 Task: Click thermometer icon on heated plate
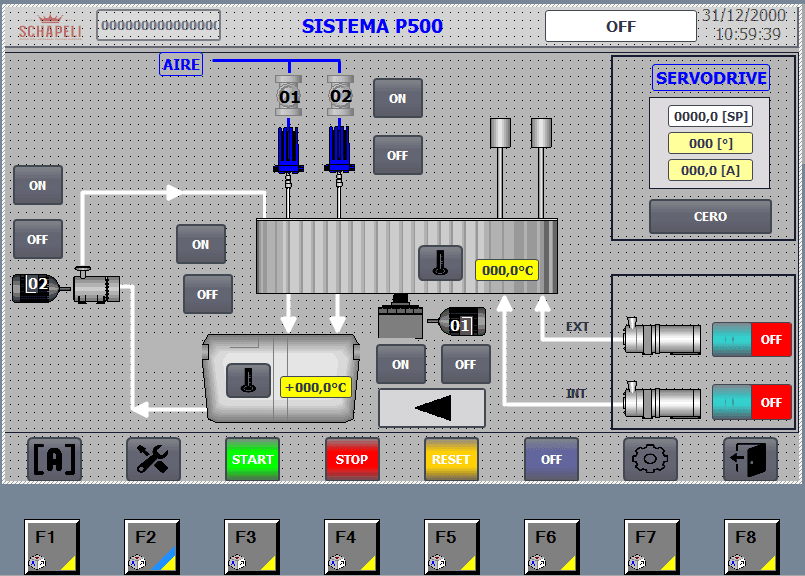pos(440,263)
